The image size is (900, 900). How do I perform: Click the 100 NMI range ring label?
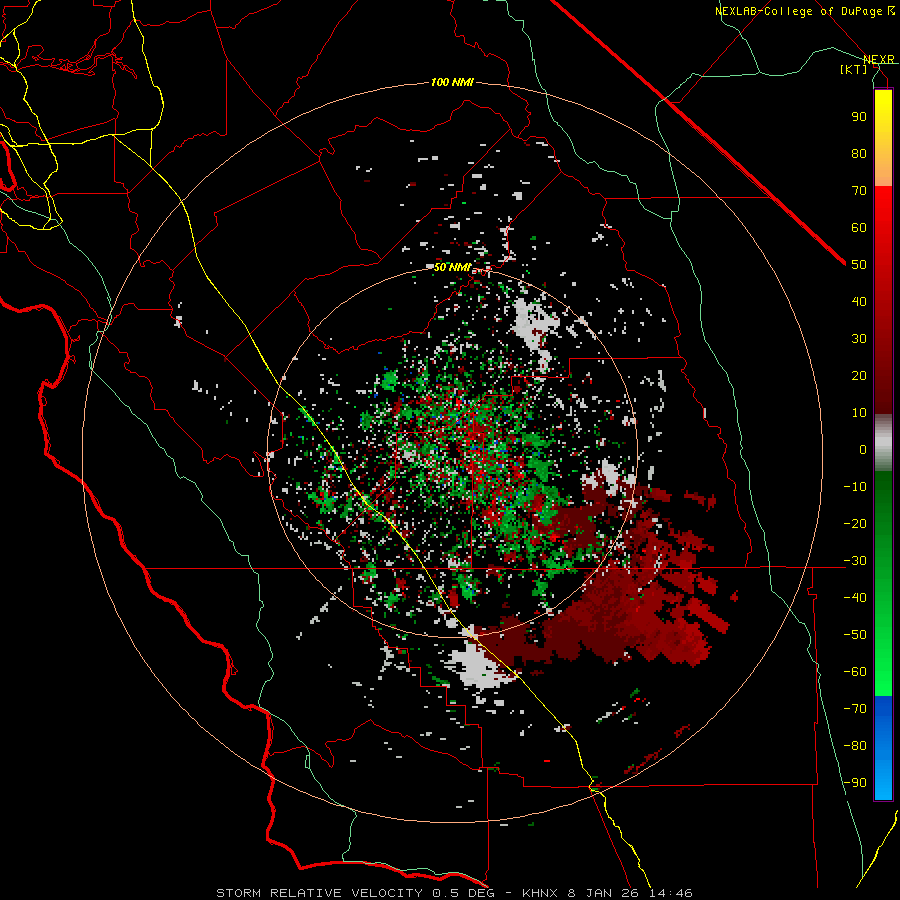click(x=452, y=83)
